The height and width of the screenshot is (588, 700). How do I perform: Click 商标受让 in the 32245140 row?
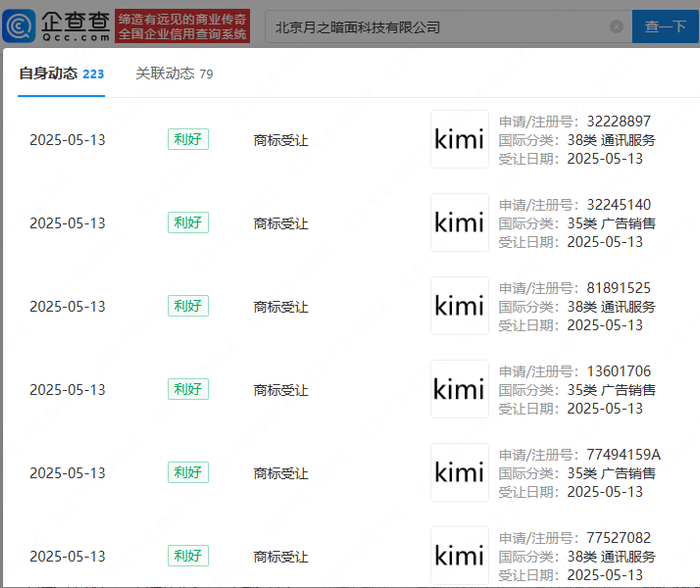click(281, 223)
